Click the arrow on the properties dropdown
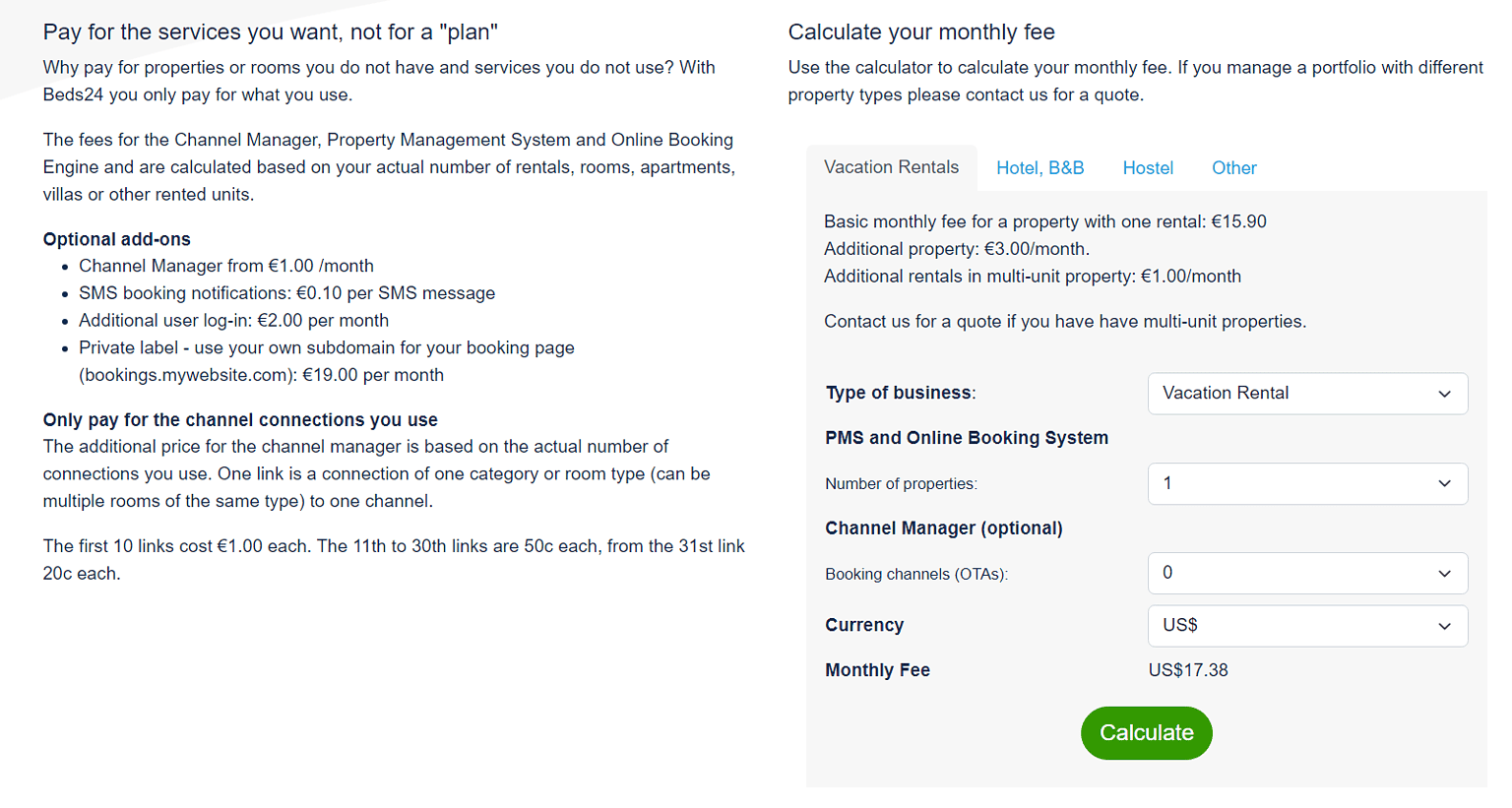The width and height of the screenshot is (1512, 808). (1446, 483)
